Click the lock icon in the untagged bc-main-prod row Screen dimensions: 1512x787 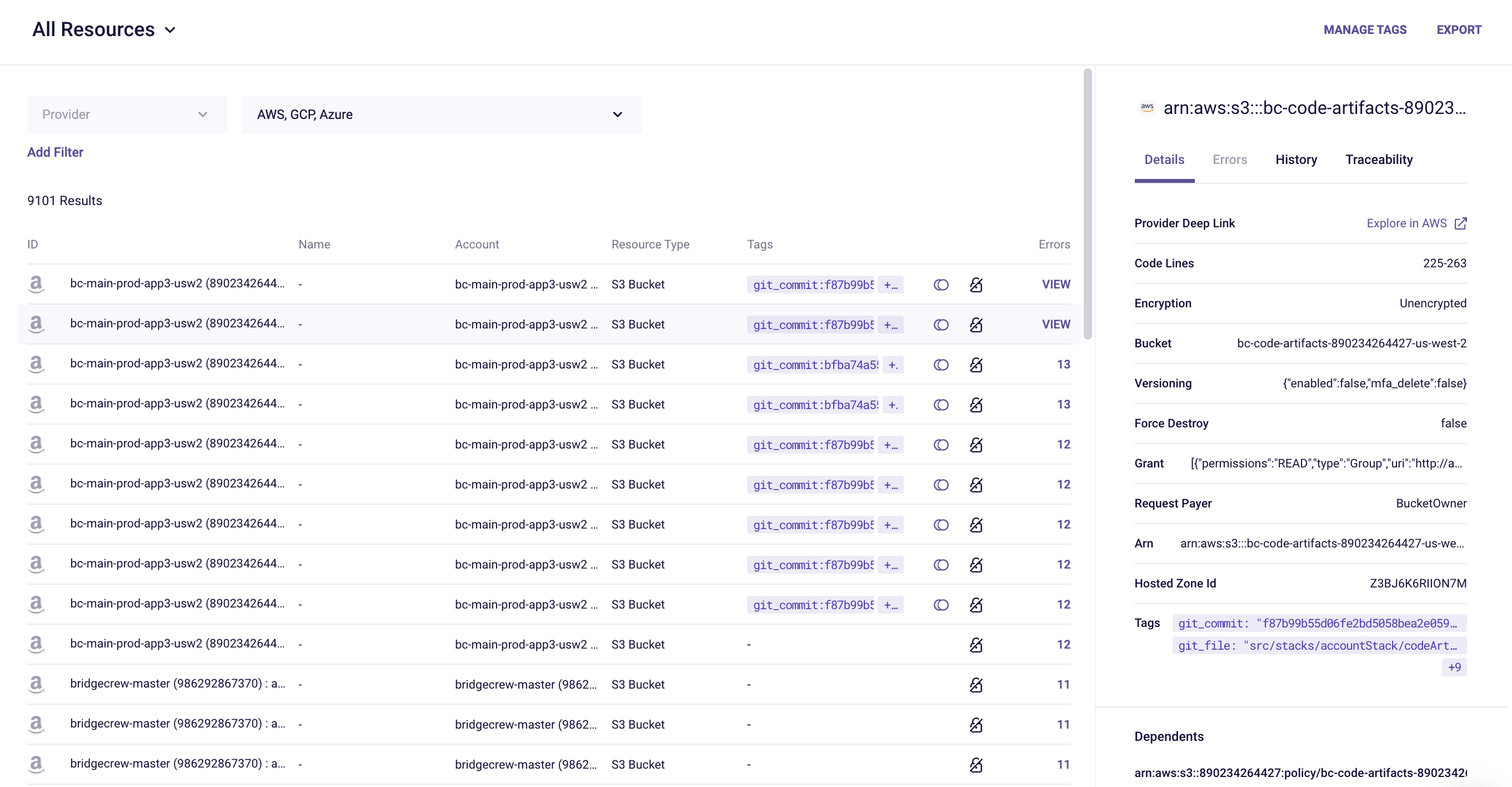[975, 645]
